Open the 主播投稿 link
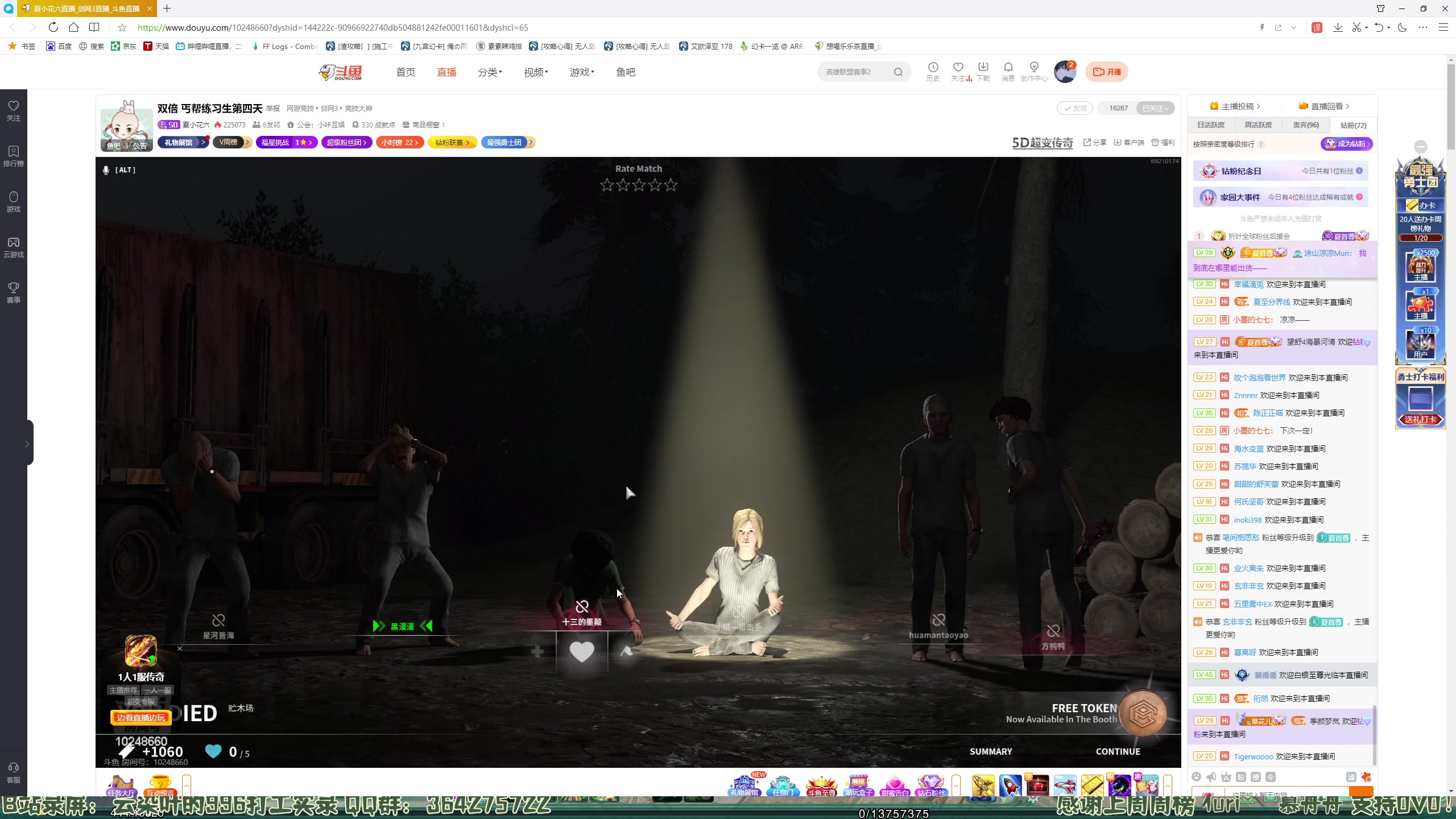Viewport: 1456px width, 819px height. pyautogui.click(x=1234, y=106)
